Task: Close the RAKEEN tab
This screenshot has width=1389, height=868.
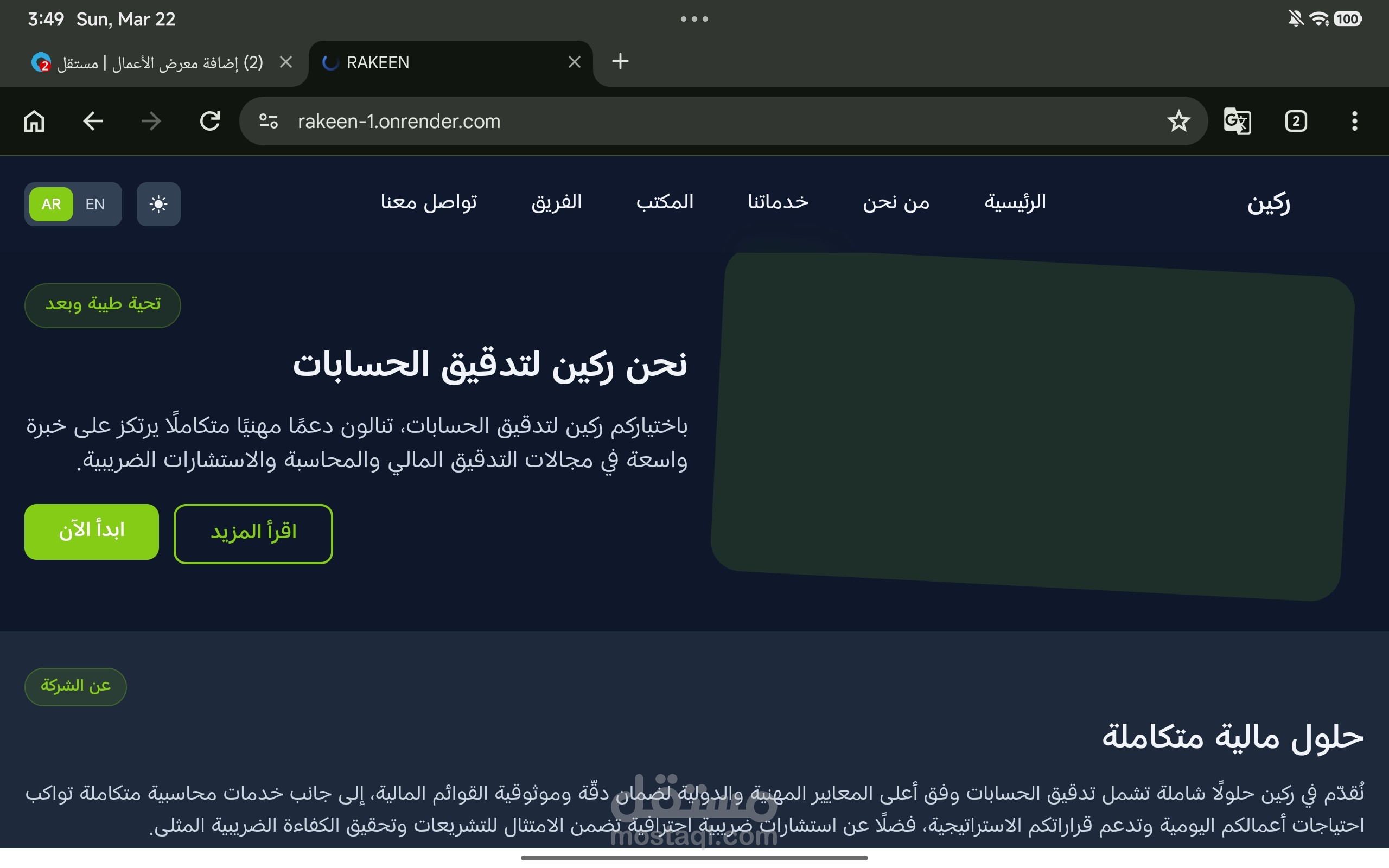Action: (574, 62)
